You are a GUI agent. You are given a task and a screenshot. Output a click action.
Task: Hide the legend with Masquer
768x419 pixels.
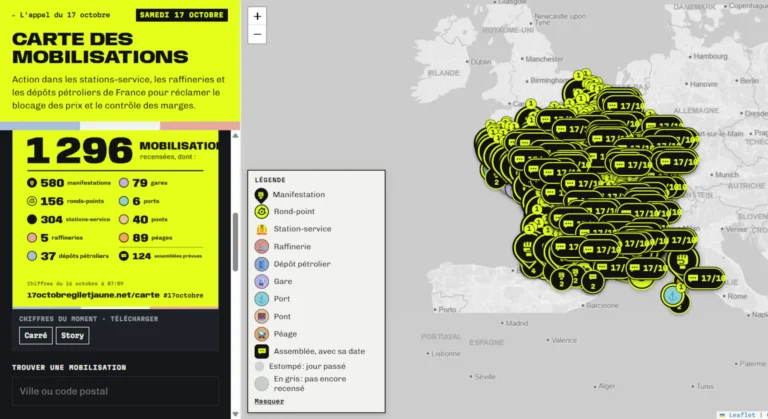[x=269, y=401]
